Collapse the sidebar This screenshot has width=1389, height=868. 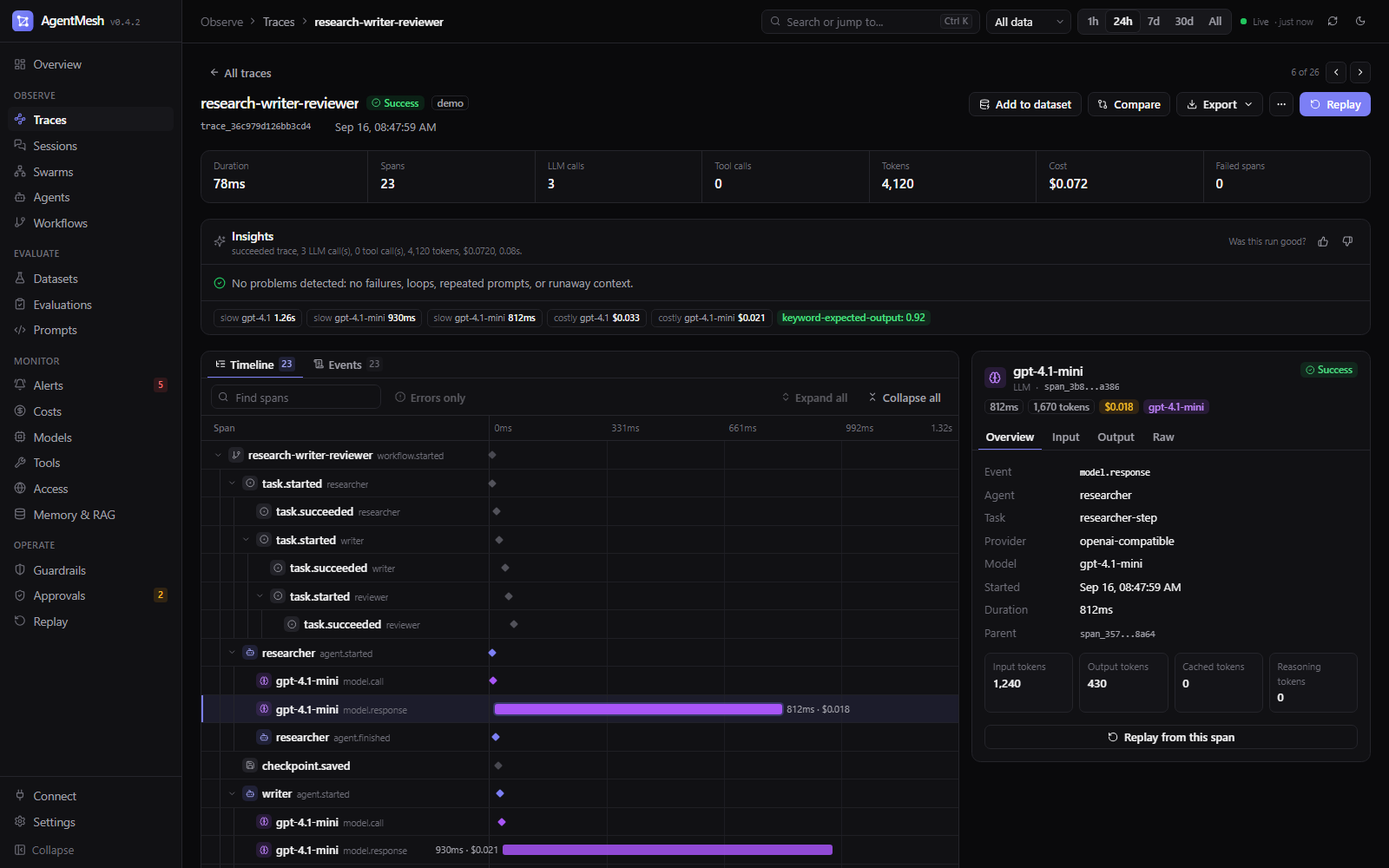91,850
